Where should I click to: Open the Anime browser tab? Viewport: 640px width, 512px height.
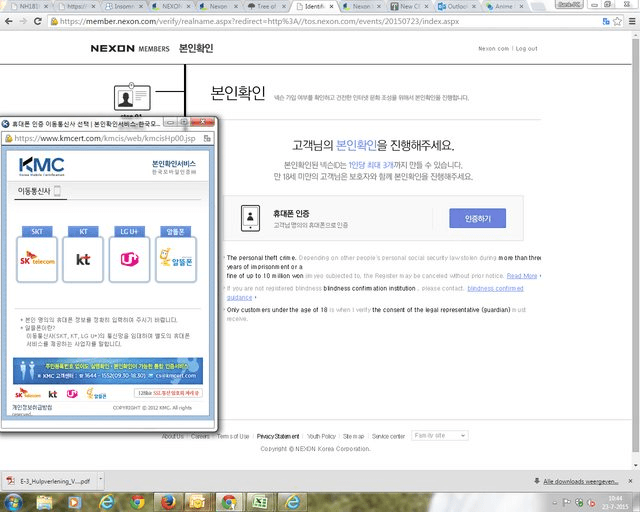506,6
